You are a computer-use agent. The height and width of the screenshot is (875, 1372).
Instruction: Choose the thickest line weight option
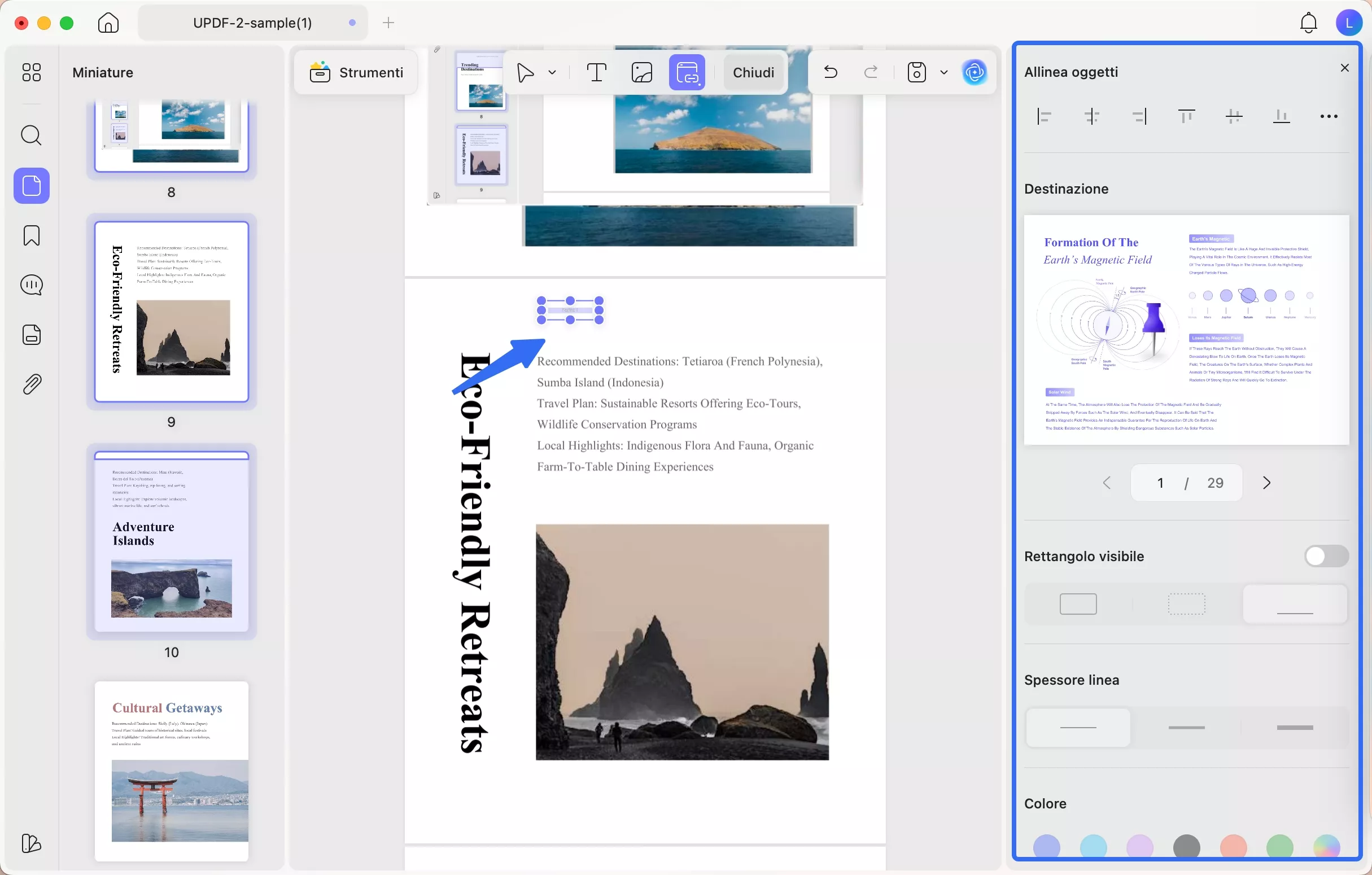click(1295, 728)
